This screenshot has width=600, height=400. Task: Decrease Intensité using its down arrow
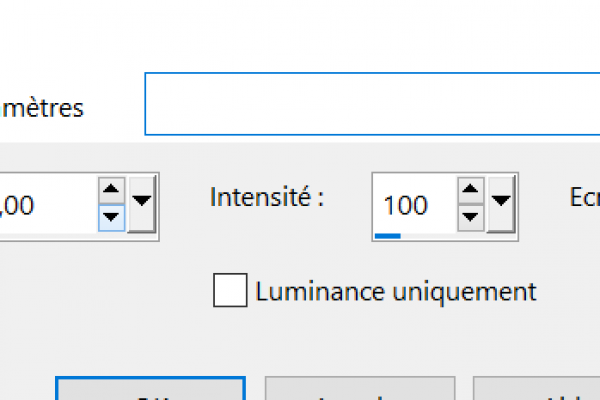(x=470, y=218)
